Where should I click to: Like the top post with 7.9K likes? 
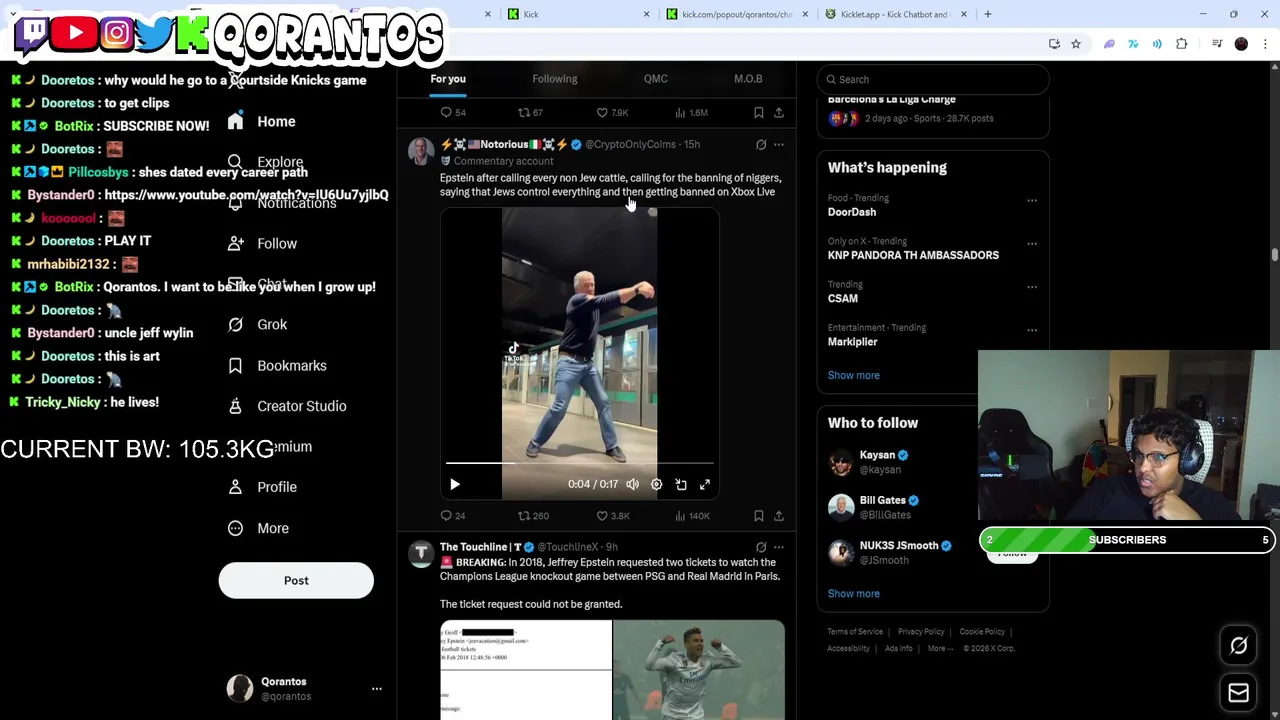pyautogui.click(x=612, y=113)
